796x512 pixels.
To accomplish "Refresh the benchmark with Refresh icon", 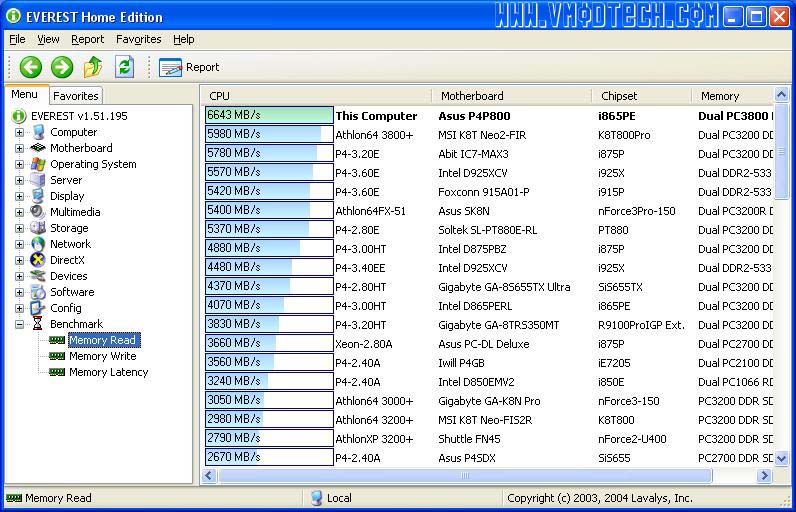I will [124, 67].
